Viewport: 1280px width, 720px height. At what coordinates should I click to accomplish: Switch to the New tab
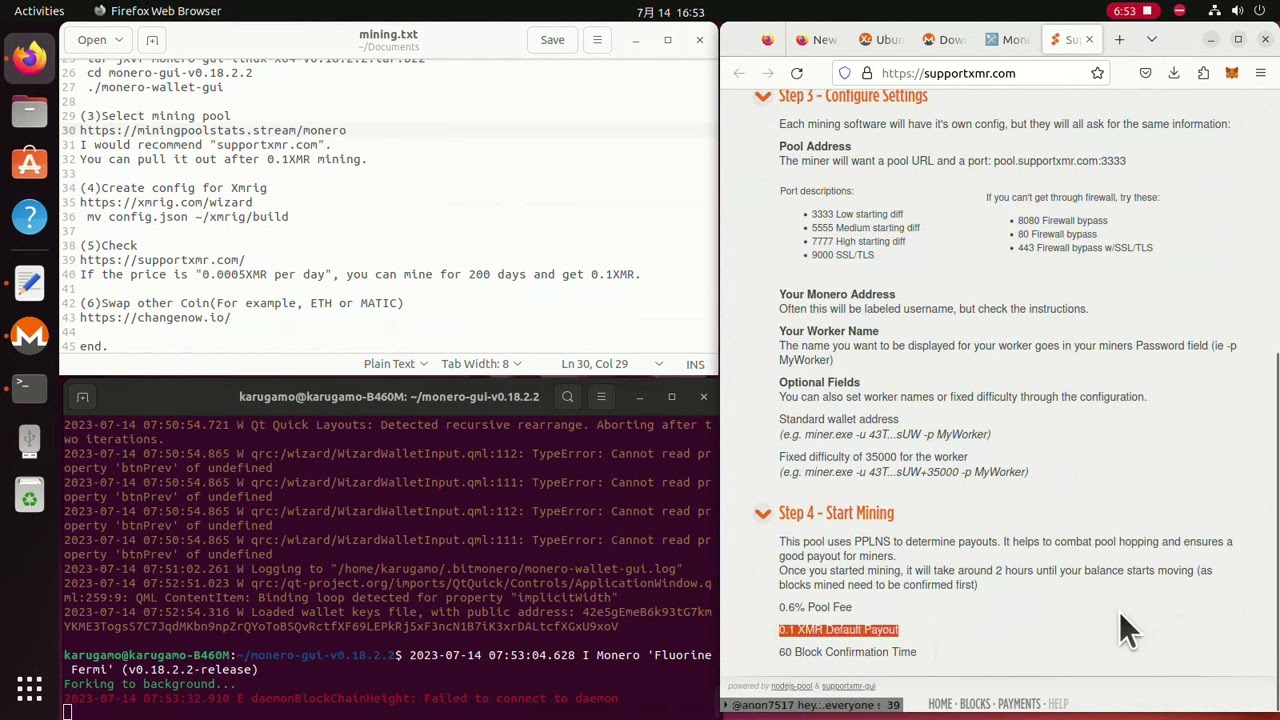point(816,40)
